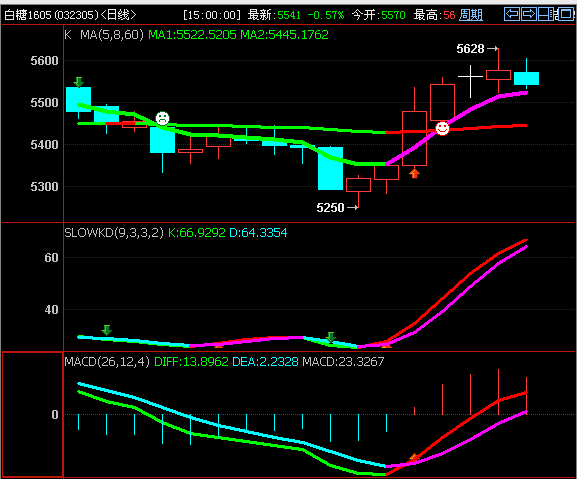Click the single window view icon
The image size is (577, 479).
pyautogui.click(x=566, y=14)
